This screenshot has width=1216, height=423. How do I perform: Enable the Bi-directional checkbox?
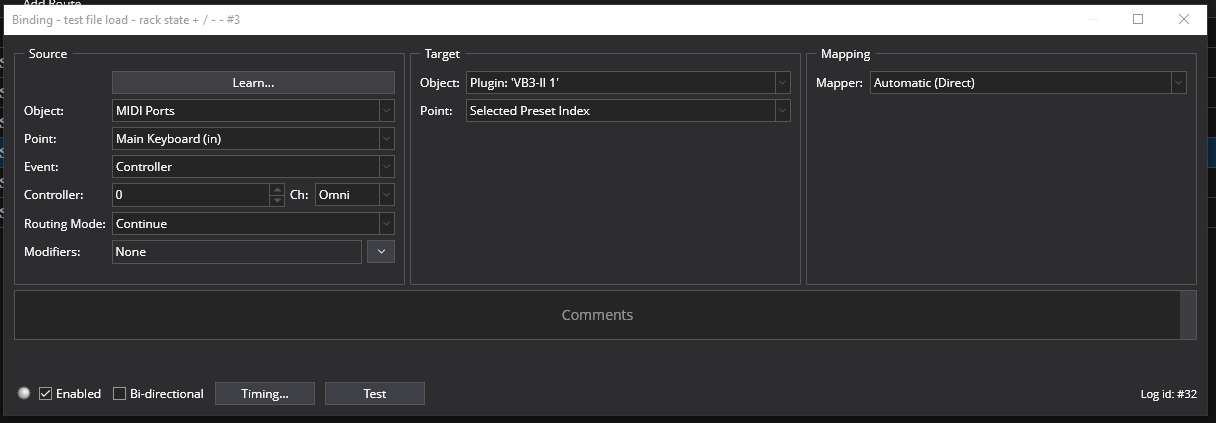pyautogui.click(x=120, y=394)
